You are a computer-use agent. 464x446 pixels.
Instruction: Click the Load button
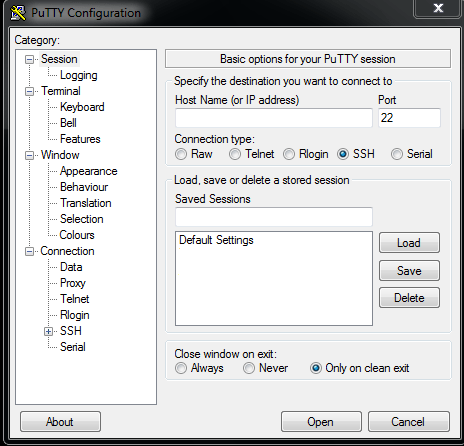409,243
